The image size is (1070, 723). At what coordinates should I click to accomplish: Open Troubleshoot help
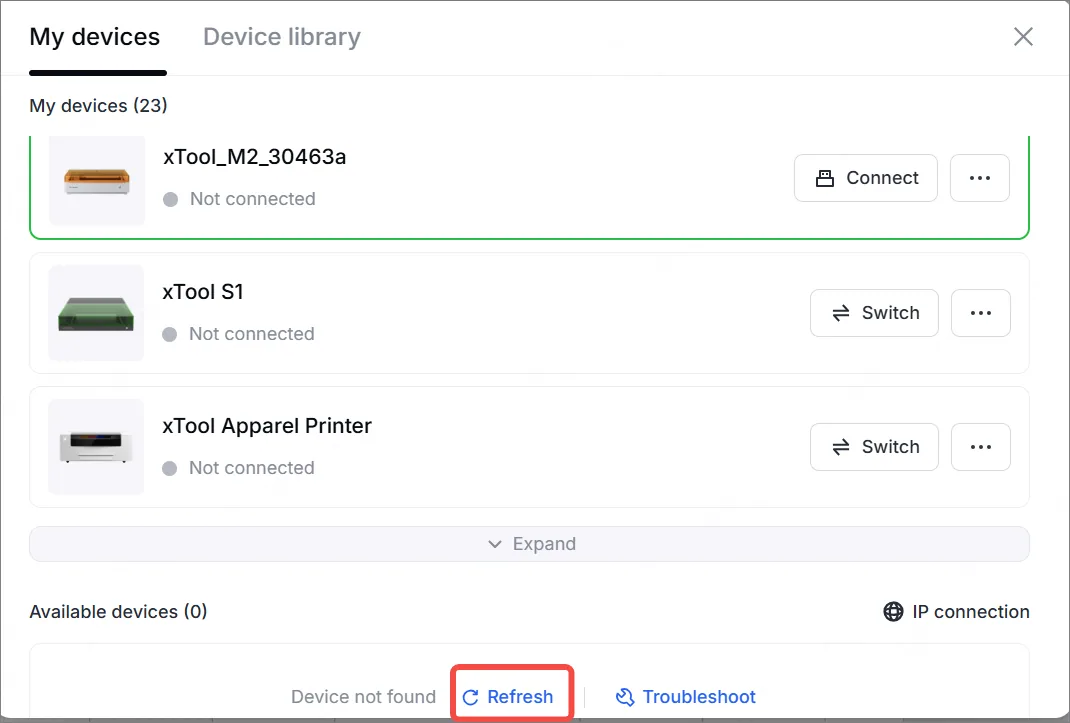(x=685, y=696)
